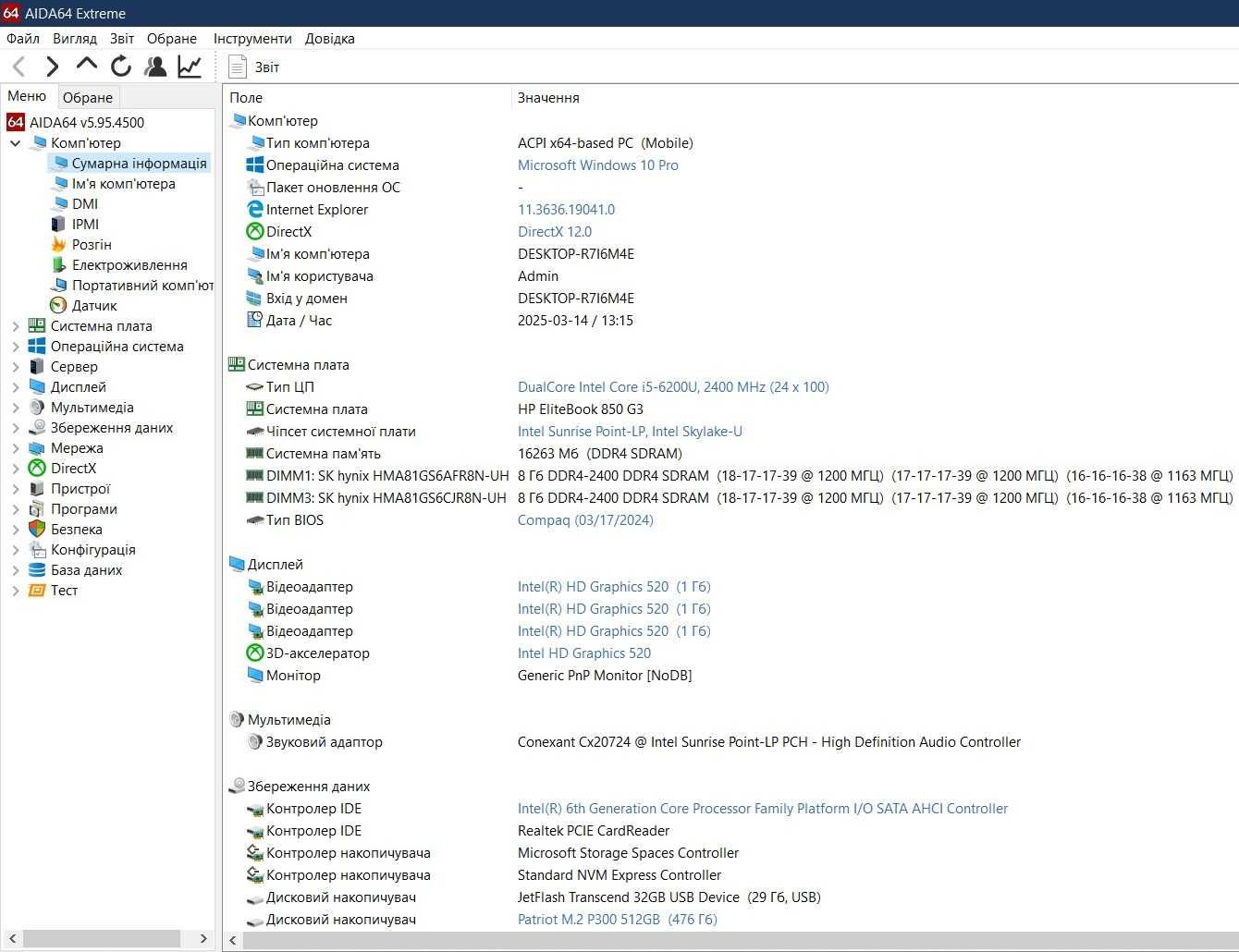Click the Електроживлення battery icon in tree
Viewport: 1239px width, 952px height.
pos(58,265)
